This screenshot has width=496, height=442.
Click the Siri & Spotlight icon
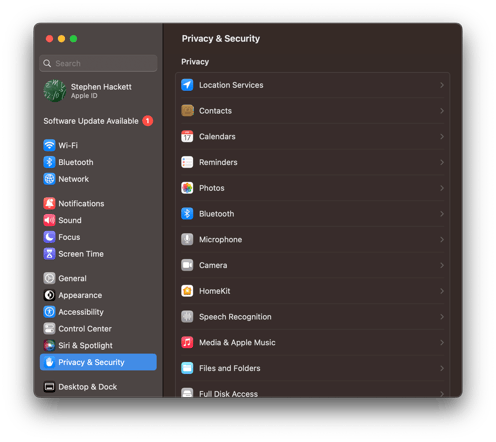(49, 345)
